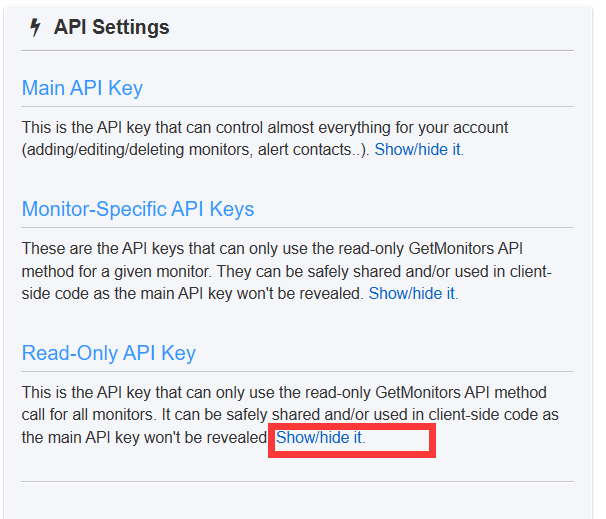Click the divider under Monitor-Specific API Keys heading

(297, 228)
